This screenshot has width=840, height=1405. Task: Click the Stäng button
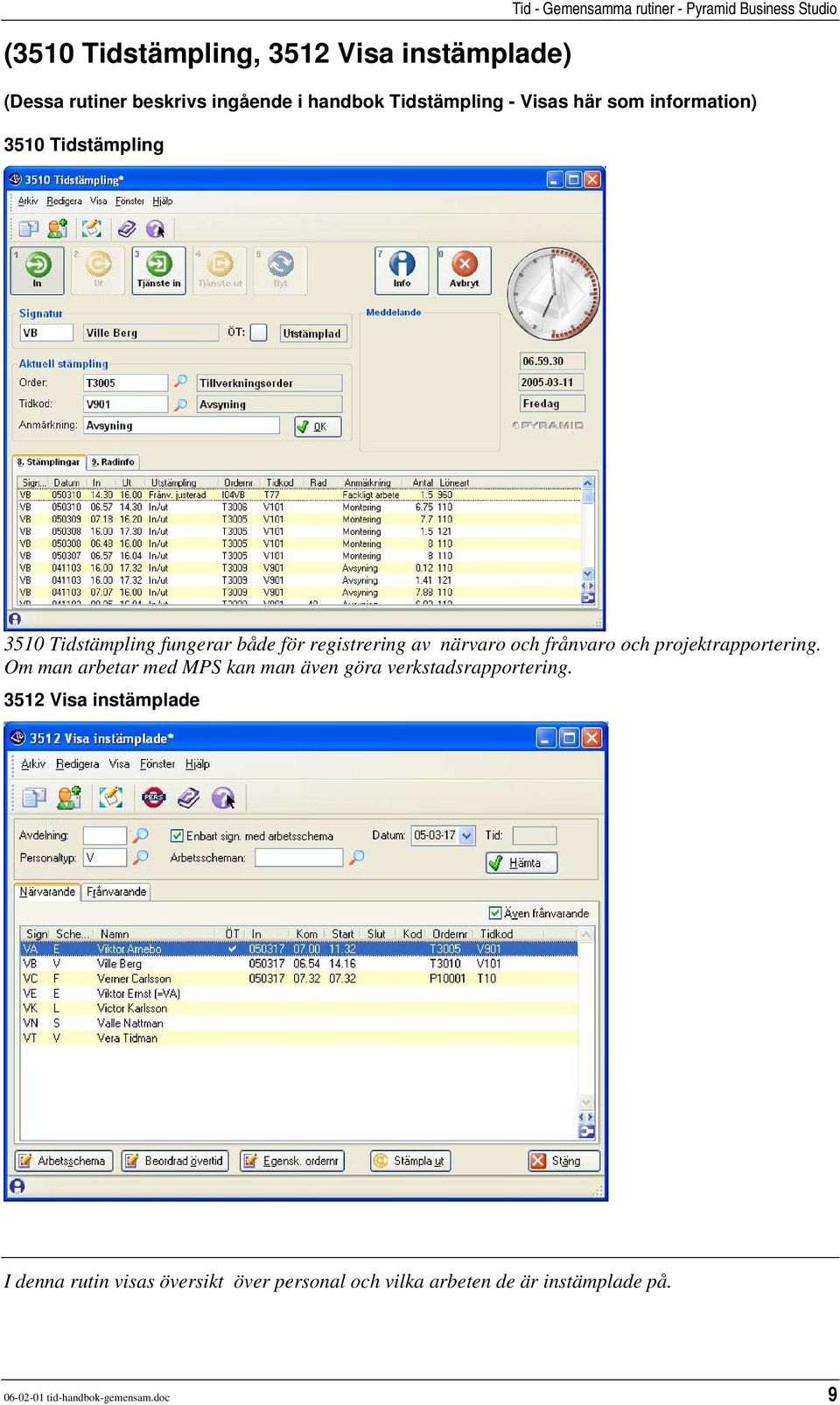pos(564,1161)
